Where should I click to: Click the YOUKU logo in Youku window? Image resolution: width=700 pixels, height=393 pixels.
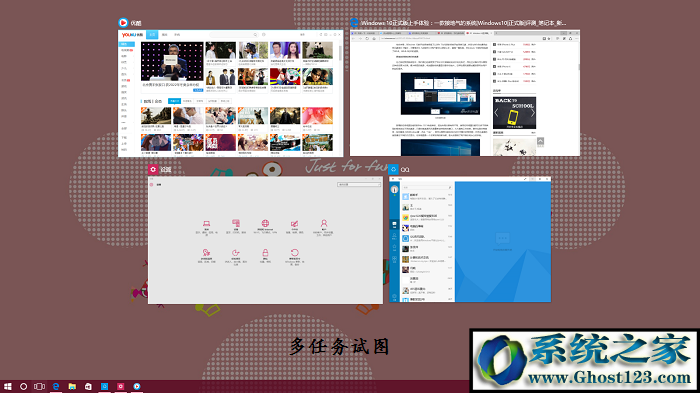132,35
